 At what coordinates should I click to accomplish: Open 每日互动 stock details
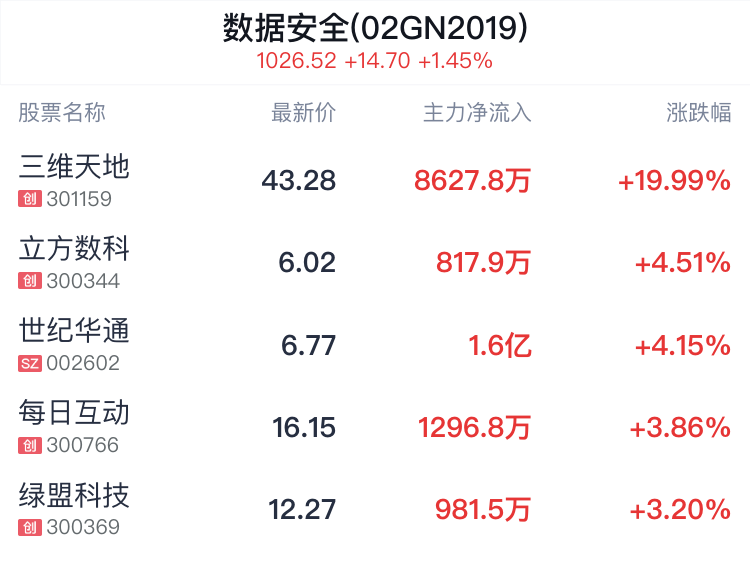point(375,427)
